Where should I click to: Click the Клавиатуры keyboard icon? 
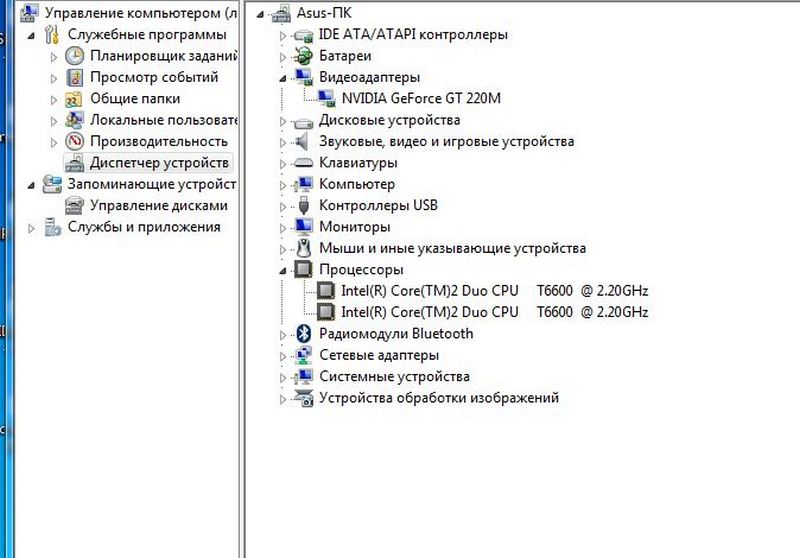point(304,163)
